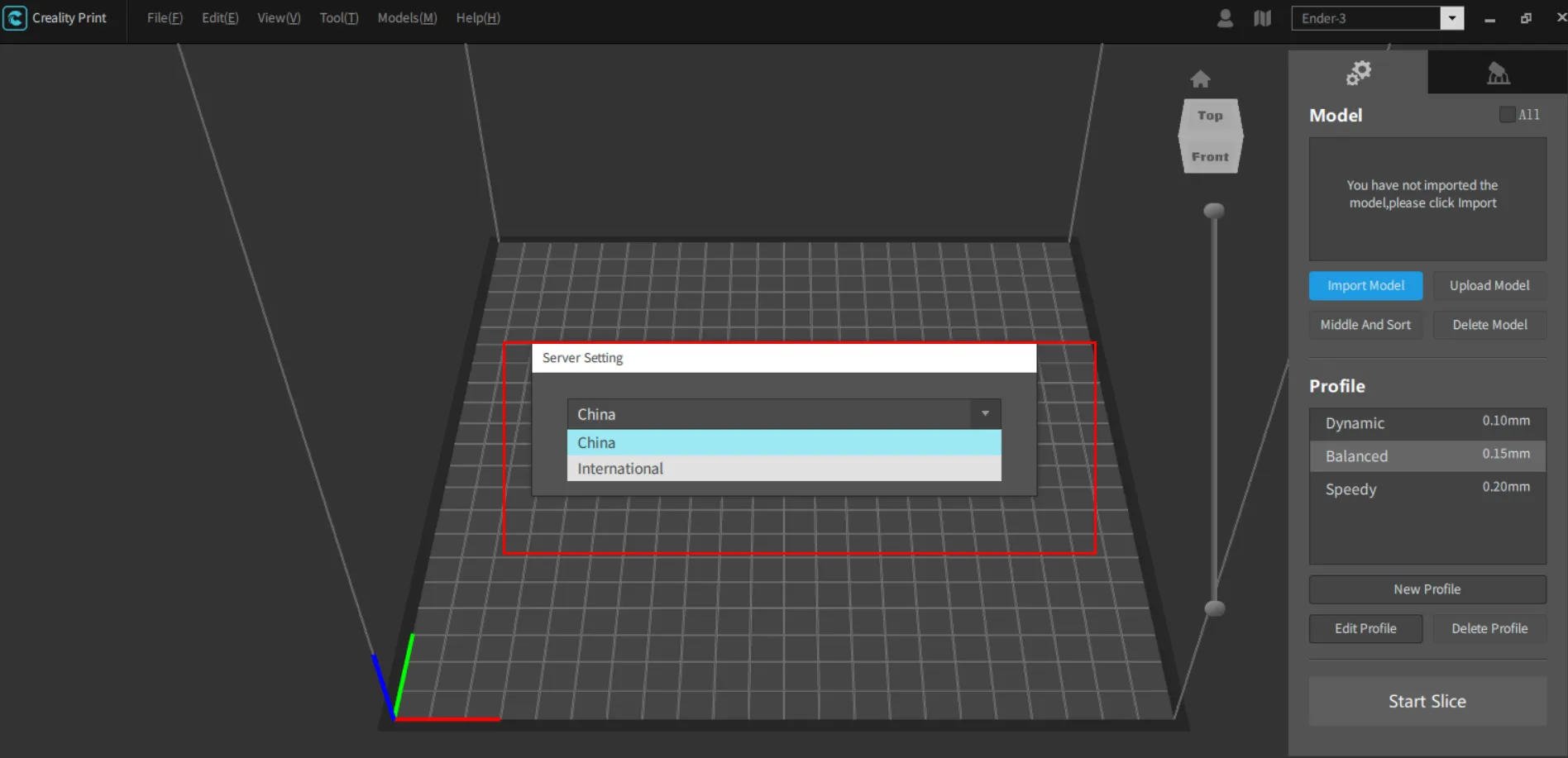Switch to the model library icon tab

tap(1498, 74)
